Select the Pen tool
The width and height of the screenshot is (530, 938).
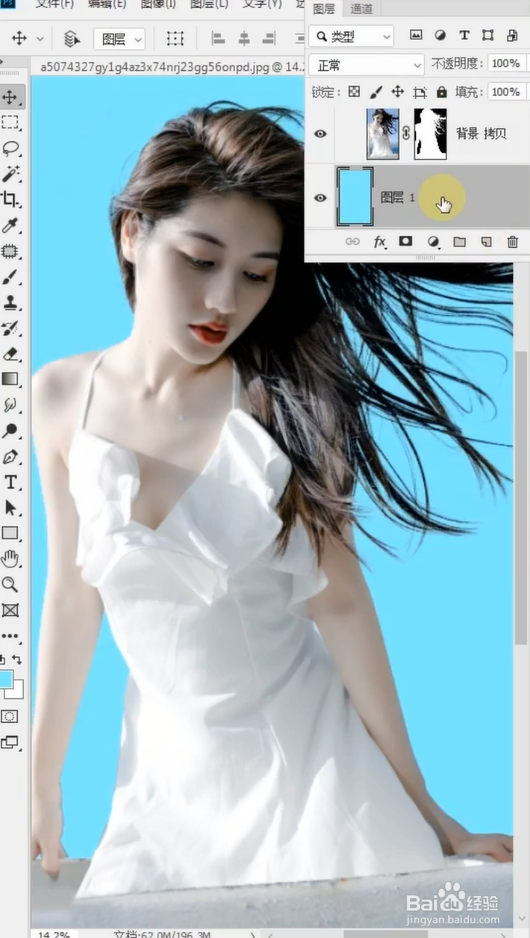(10, 456)
